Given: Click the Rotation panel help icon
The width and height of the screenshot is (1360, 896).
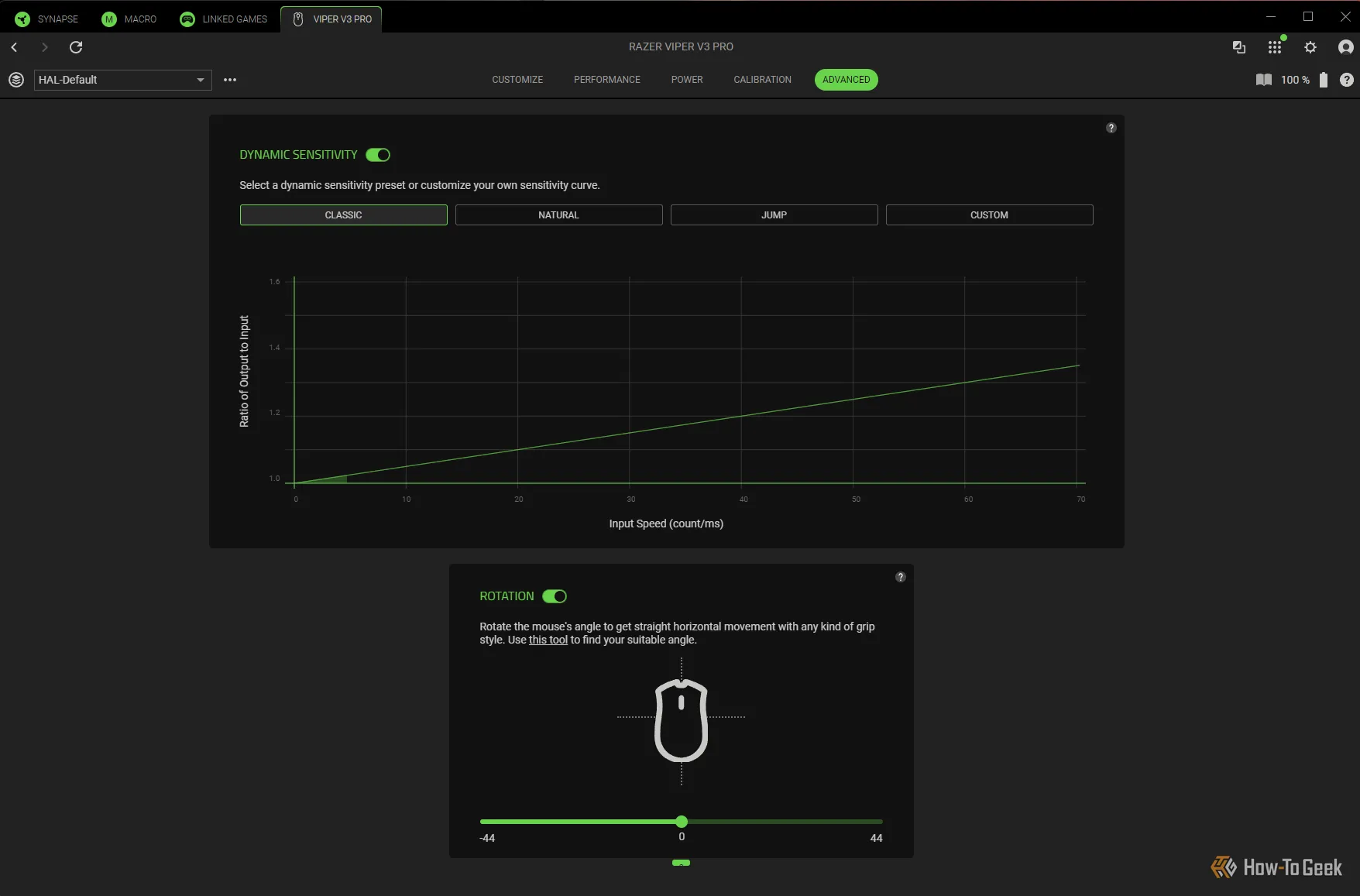Looking at the screenshot, I should click(901, 577).
